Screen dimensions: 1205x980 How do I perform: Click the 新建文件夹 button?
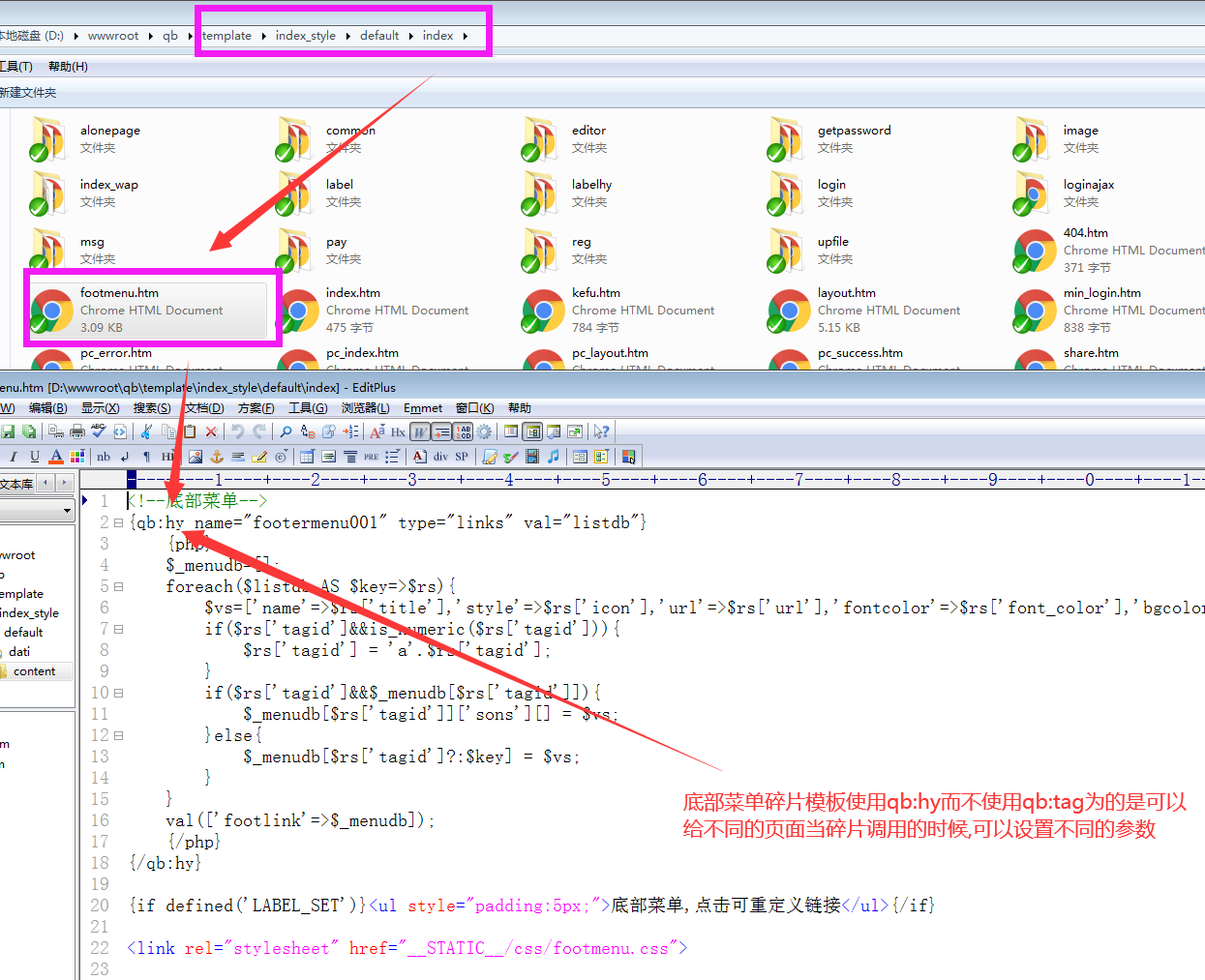tap(27, 93)
